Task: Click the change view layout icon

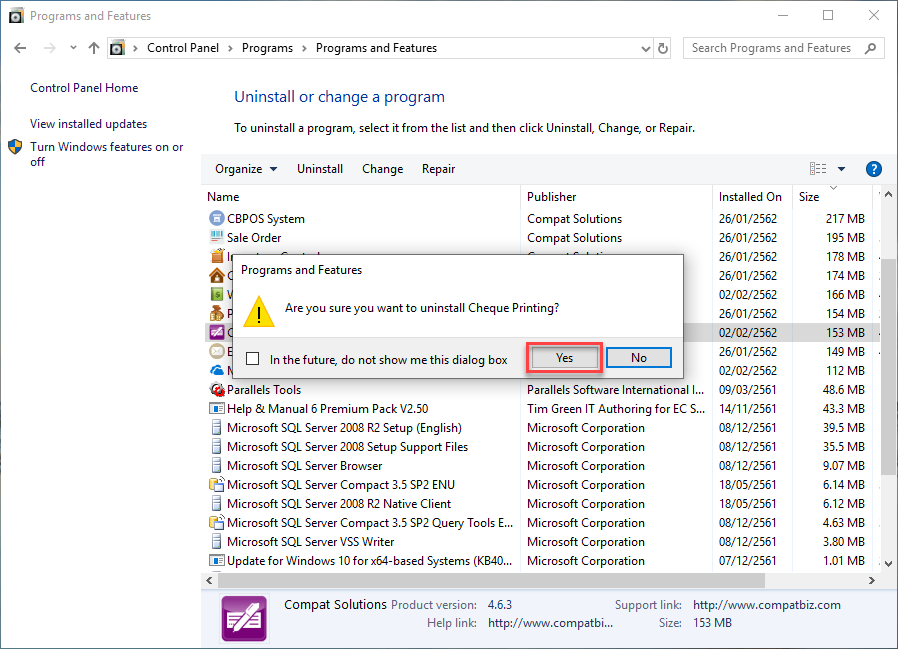Action: [x=818, y=168]
